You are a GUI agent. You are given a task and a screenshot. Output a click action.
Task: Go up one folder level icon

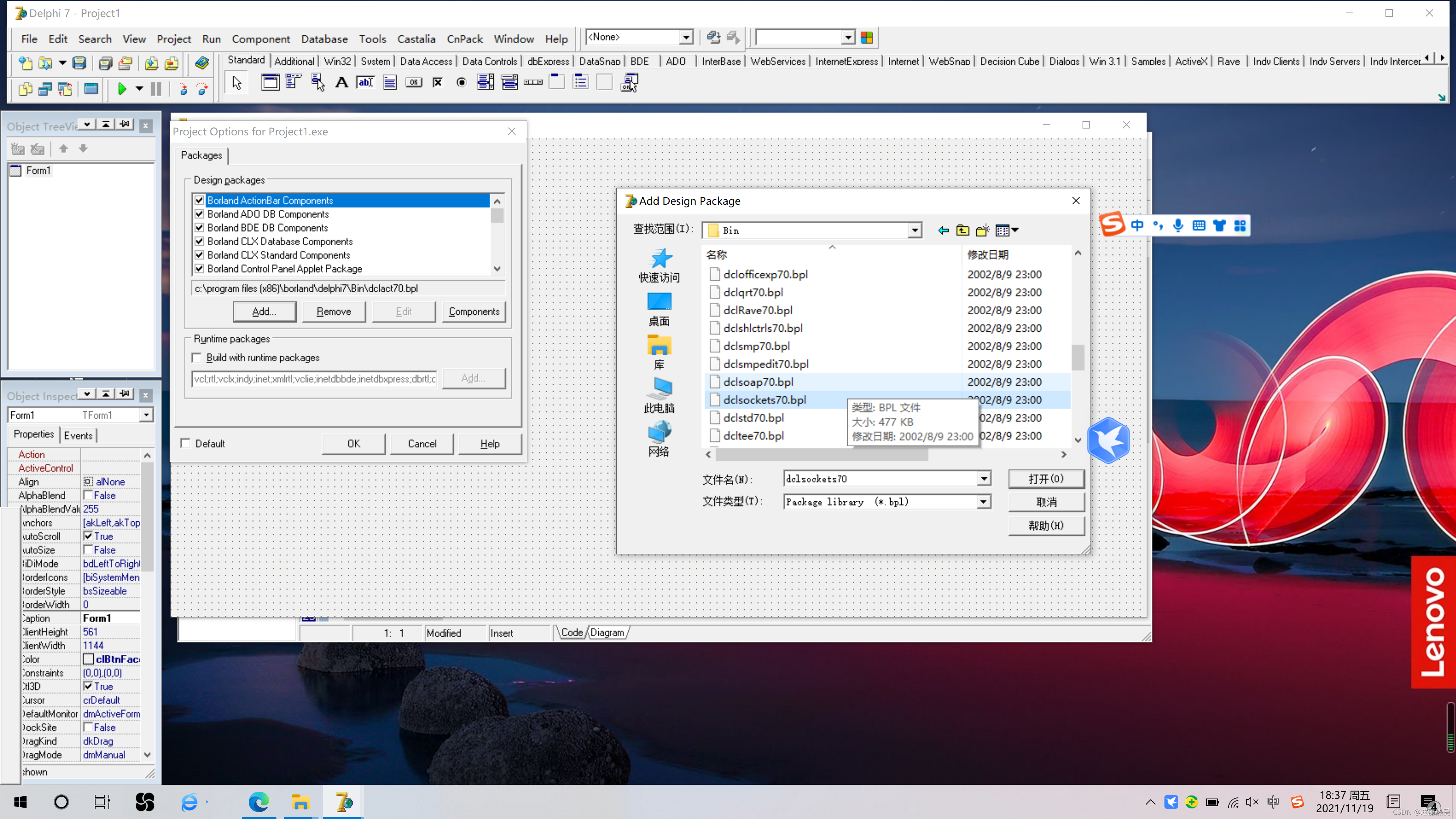click(963, 230)
